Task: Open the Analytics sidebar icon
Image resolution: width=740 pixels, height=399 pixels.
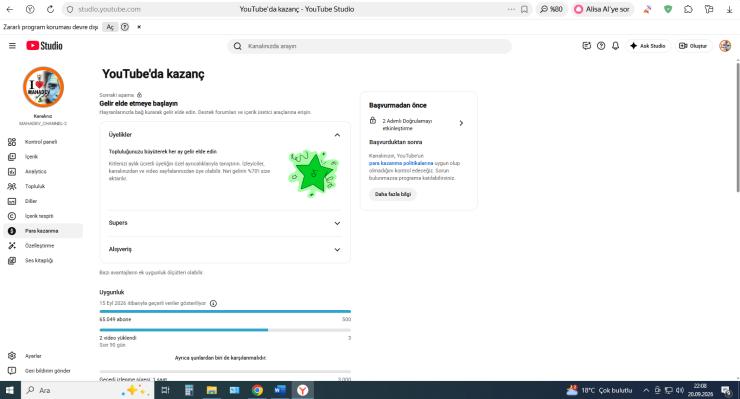Action: (x=12, y=171)
